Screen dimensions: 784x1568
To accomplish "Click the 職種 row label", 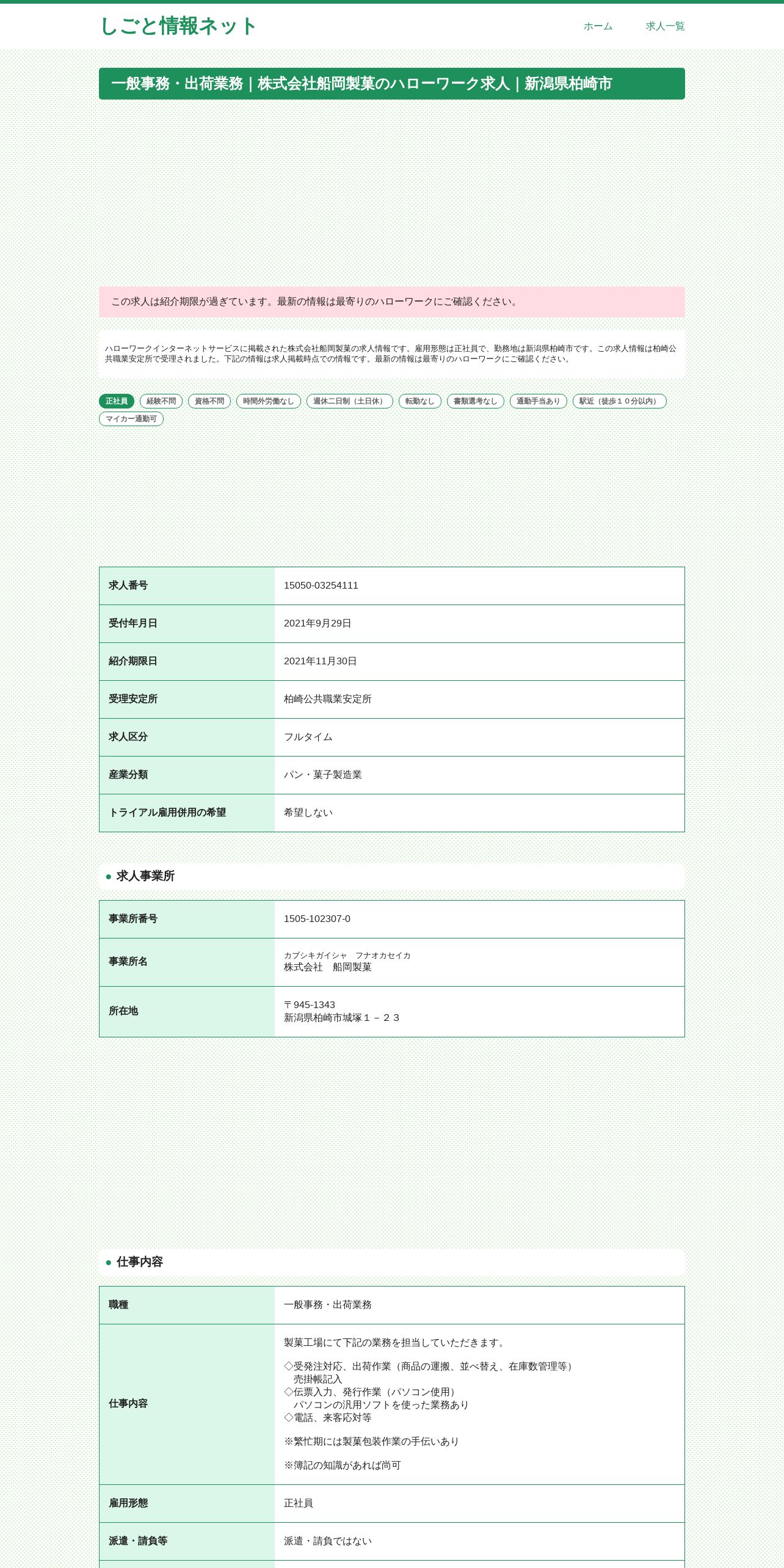I will pos(118,1305).
